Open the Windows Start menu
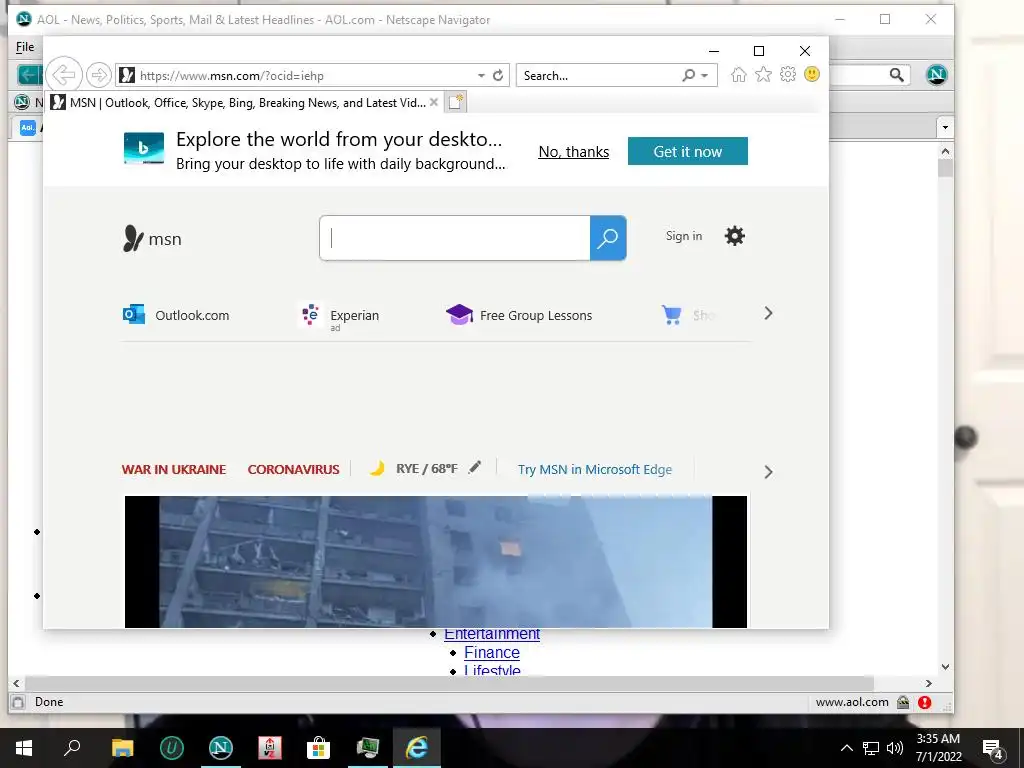 [24, 748]
